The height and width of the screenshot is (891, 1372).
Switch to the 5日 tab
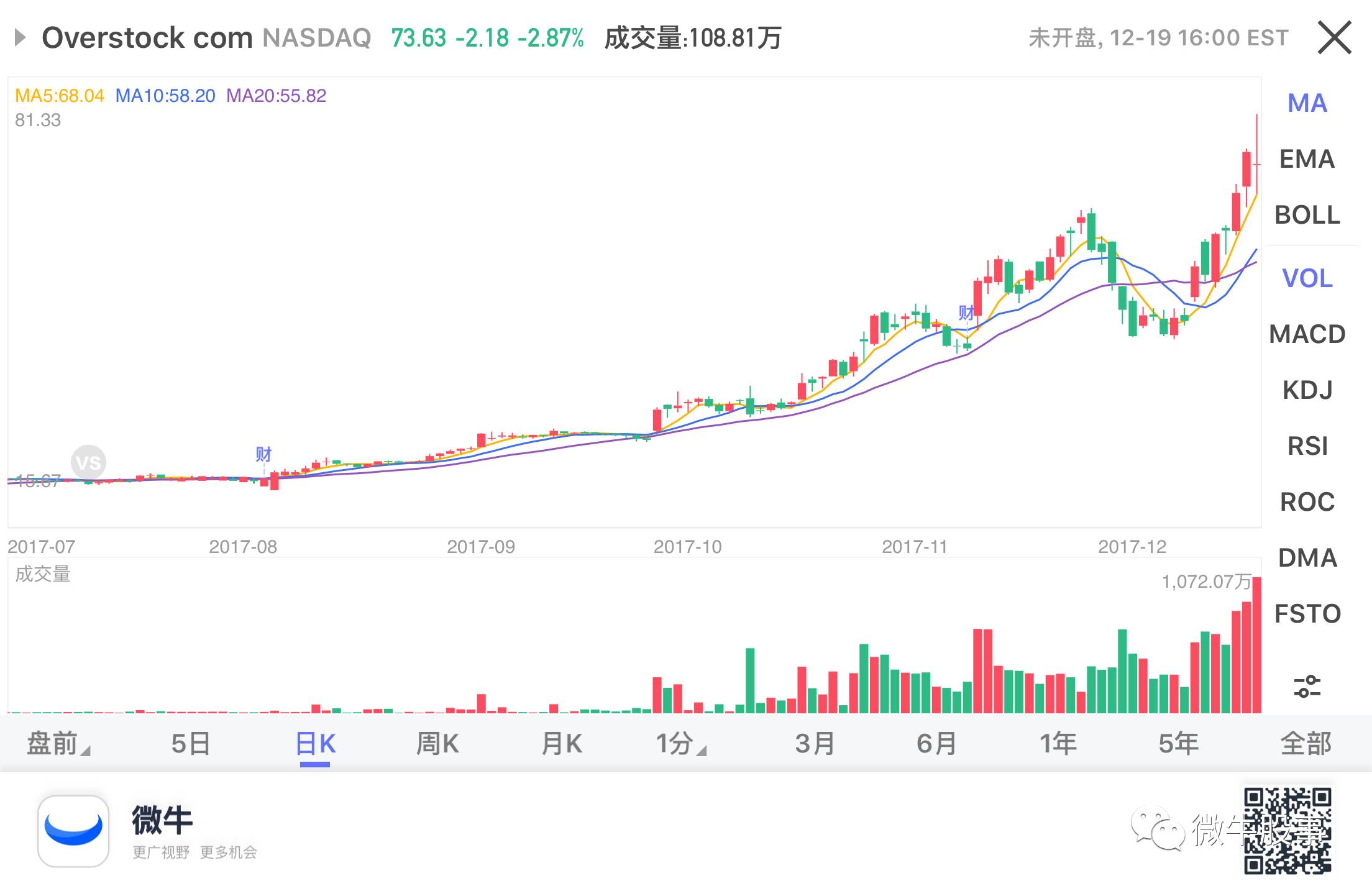pos(190,744)
